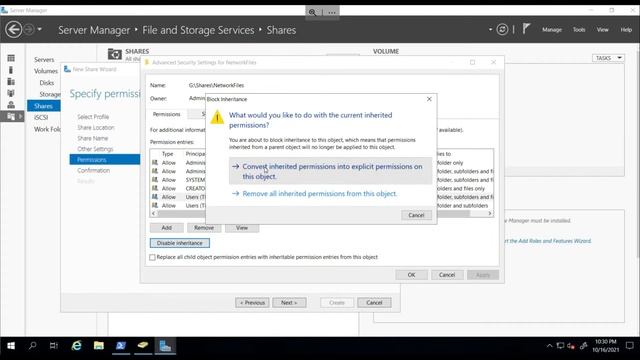Click the zoom magnifier in top toolbar

[x=312, y=12]
